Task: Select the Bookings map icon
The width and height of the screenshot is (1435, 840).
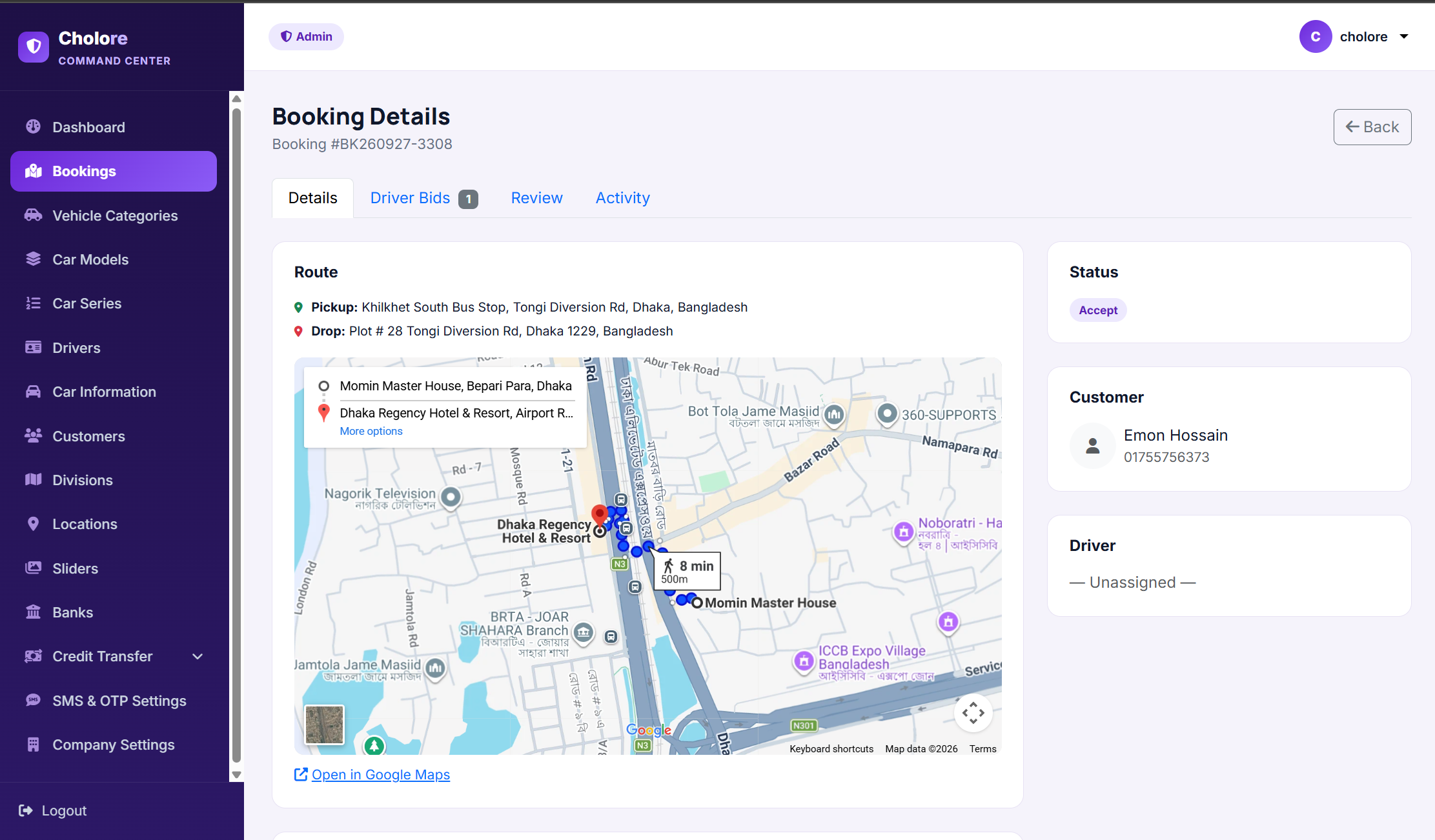Action: pos(34,171)
